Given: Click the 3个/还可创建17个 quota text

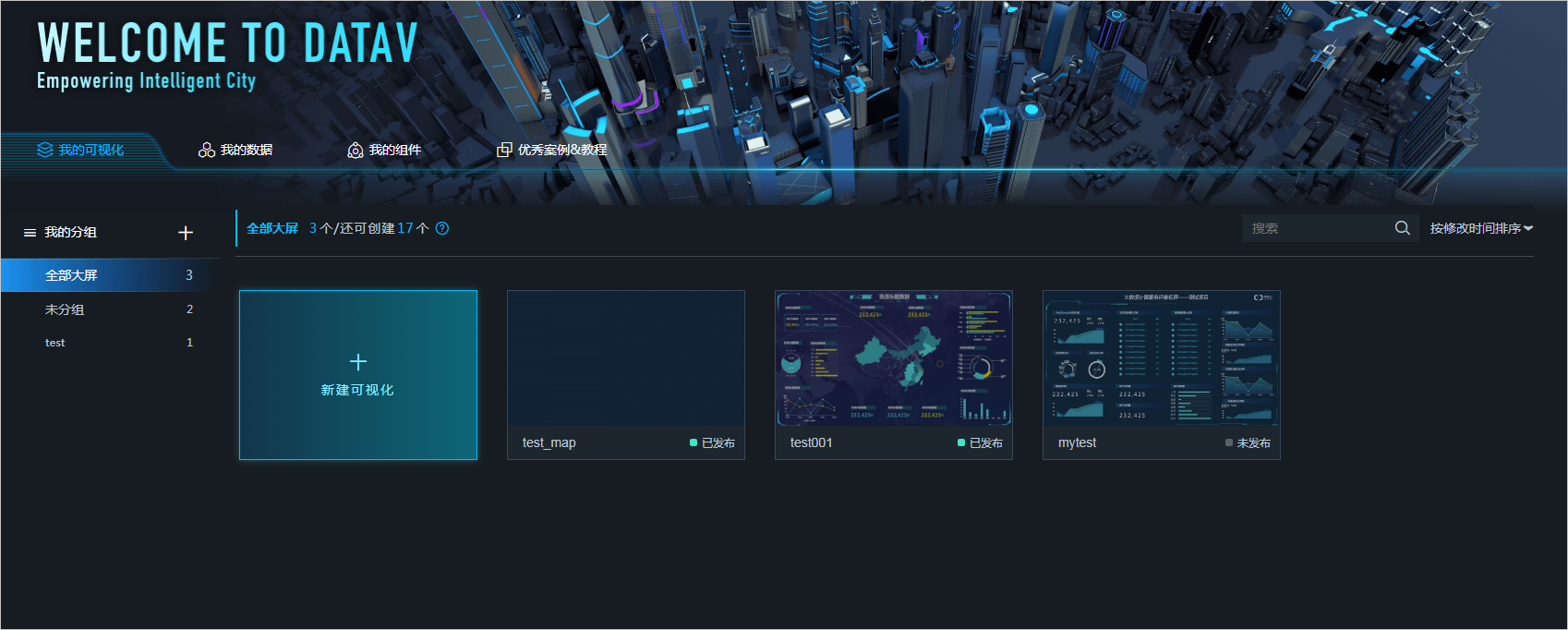Looking at the screenshot, I should tap(368, 228).
